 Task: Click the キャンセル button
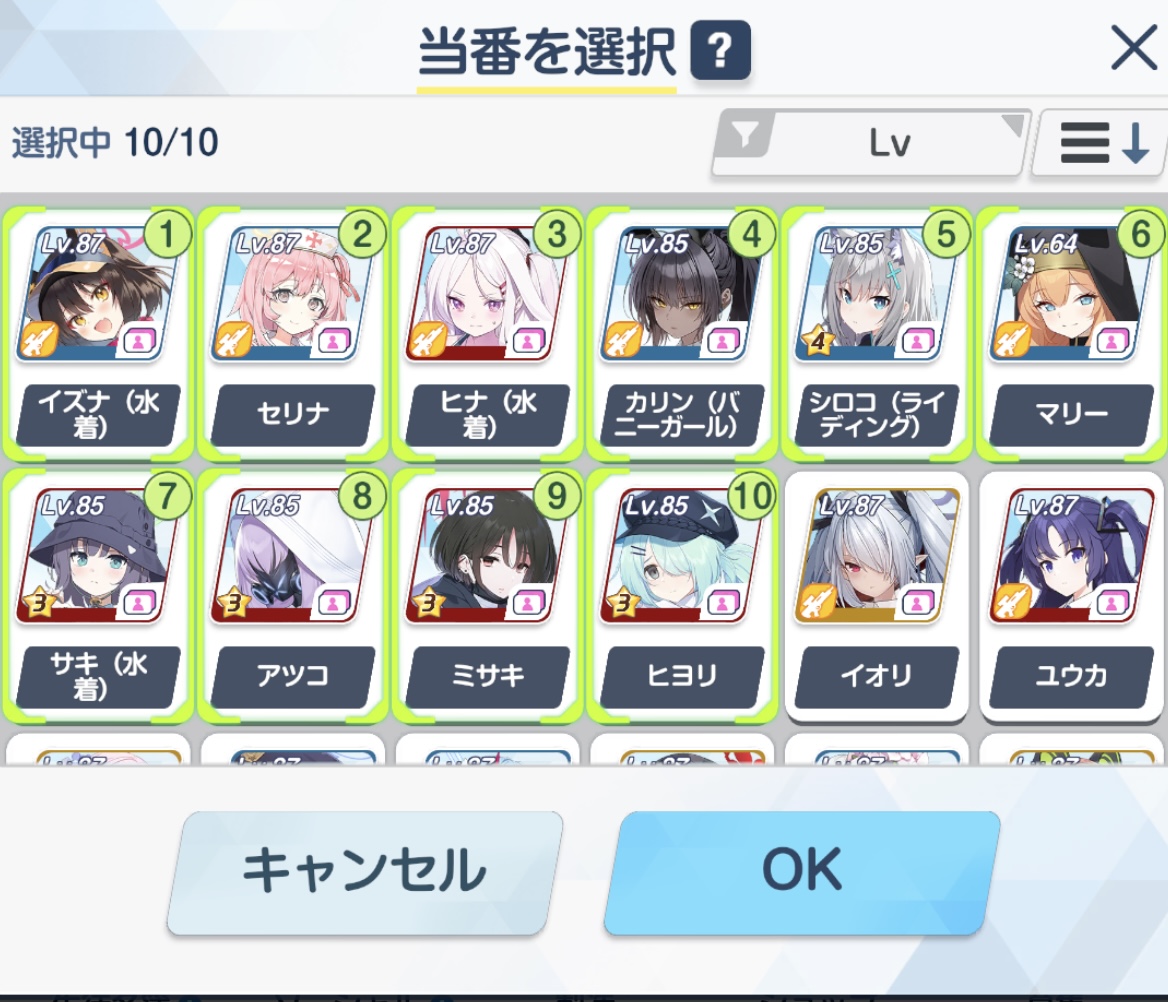(364, 872)
